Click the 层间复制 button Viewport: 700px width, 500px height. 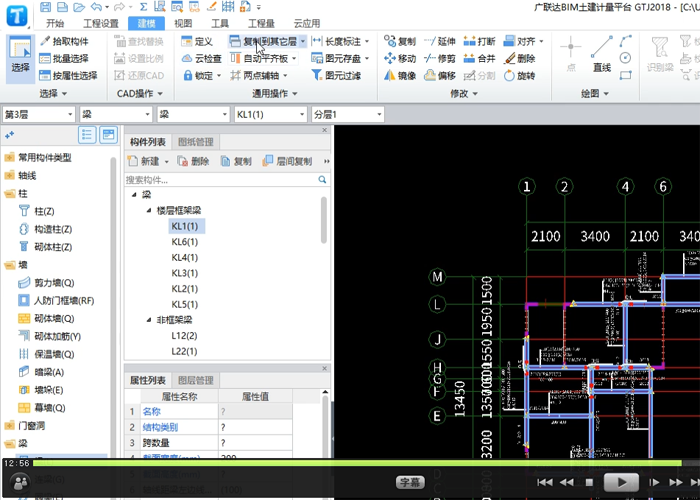288,161
